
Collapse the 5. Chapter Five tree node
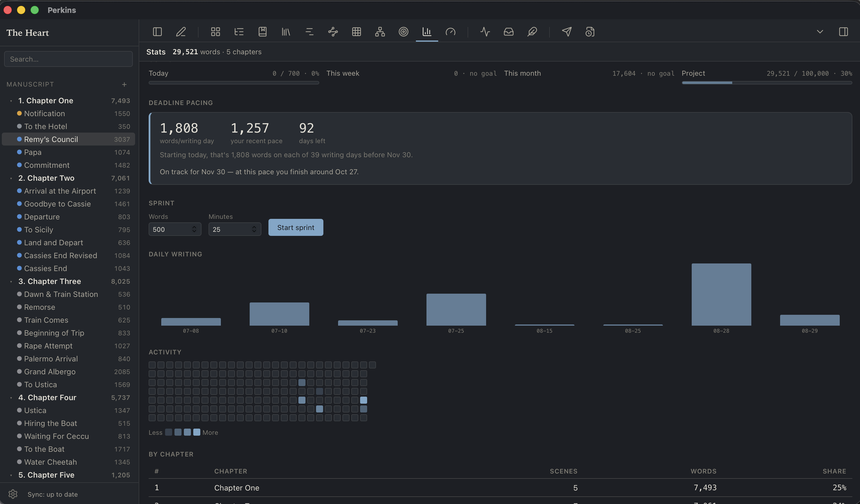pyautogui.click(x=11, y=475)
